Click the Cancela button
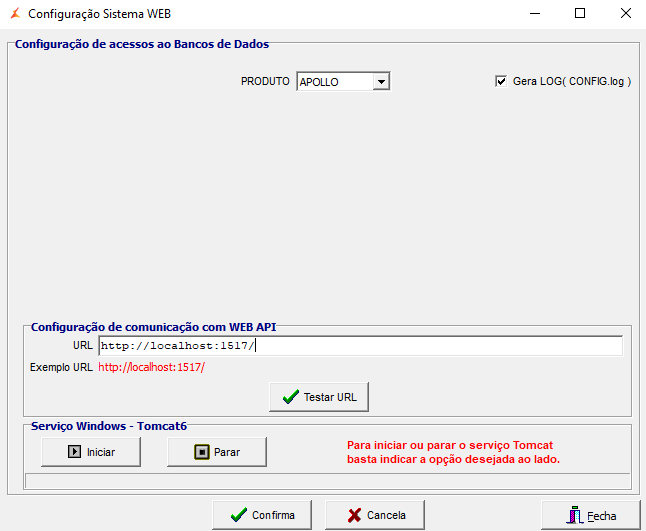Image resolution: width=646 pixels, height=531 pixels. click(375, 515)
